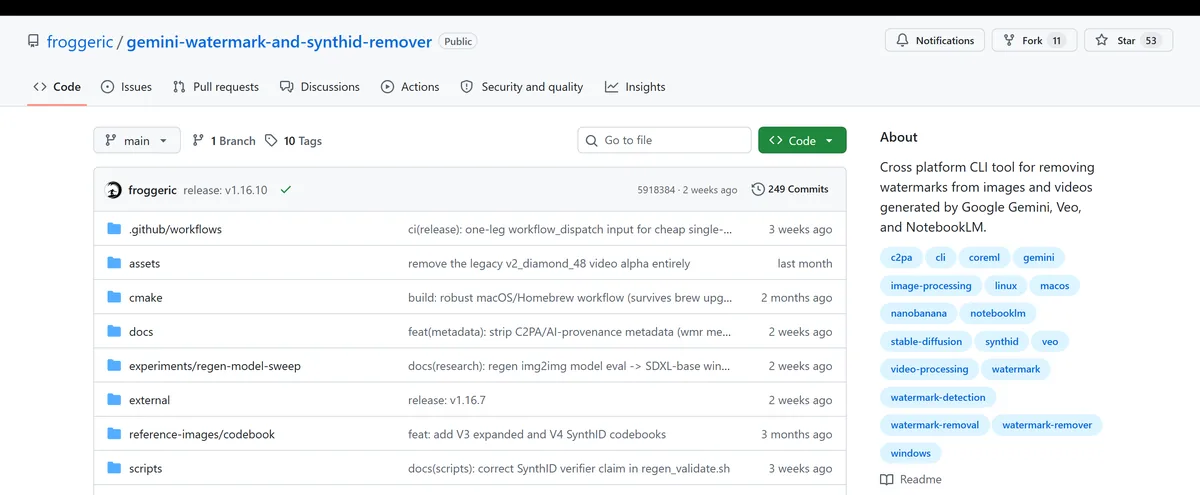Click the gemini topic tag
The image size is (1200, 495).
click(1038, 257)
